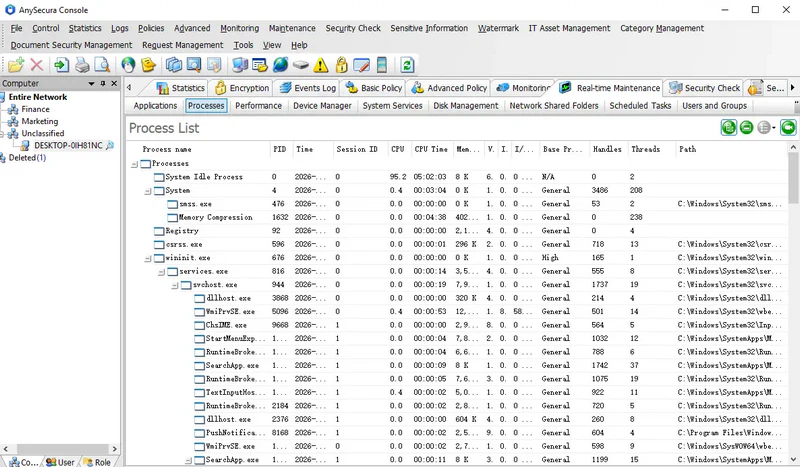Screen dimensions: 800x467
Task: Click the multiple stacked windows icon
Action: 174,65
